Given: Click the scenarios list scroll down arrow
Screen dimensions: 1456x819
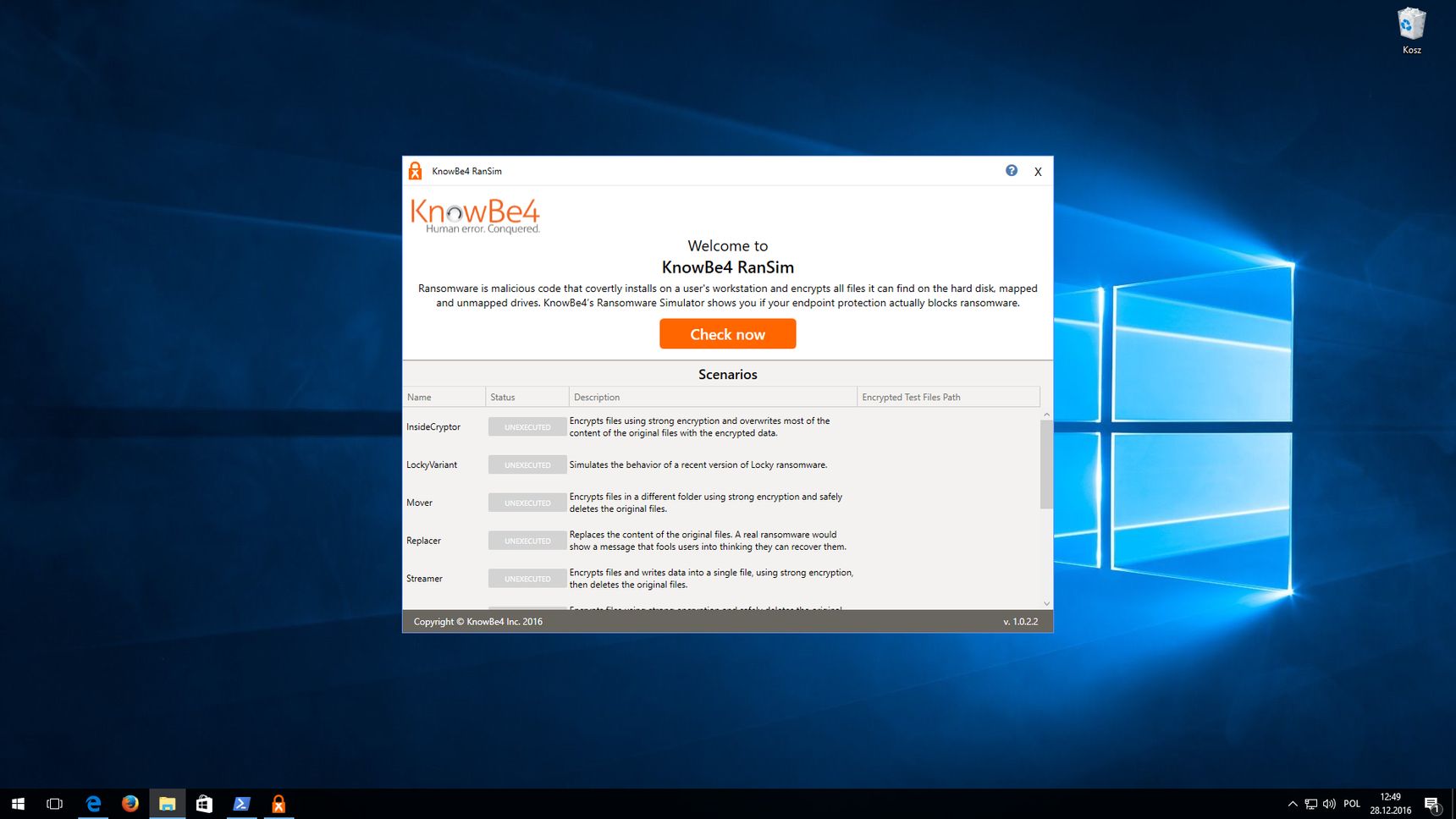Looking at the screenshot, I should 1046,603.
